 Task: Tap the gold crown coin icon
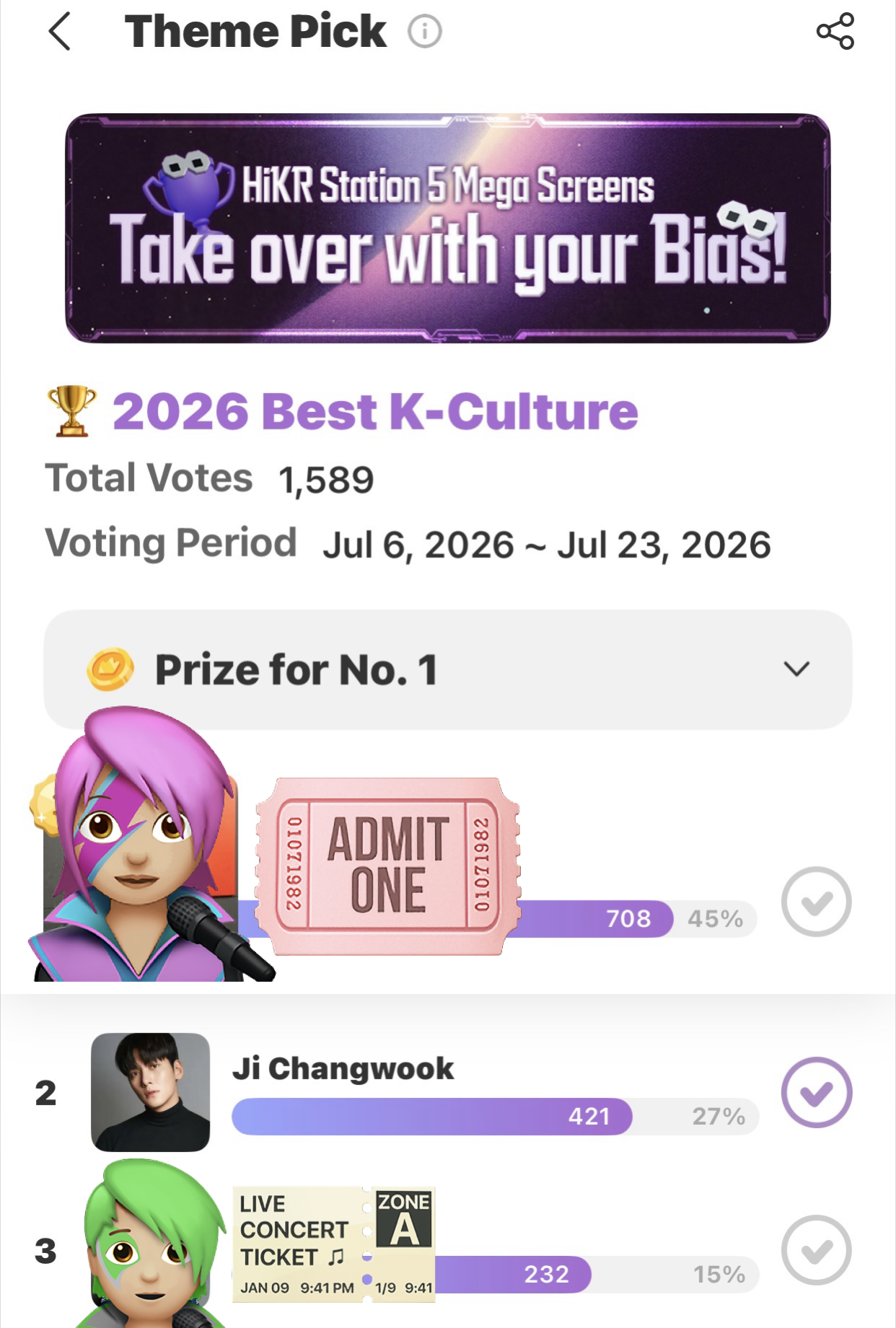click(110, 669)
